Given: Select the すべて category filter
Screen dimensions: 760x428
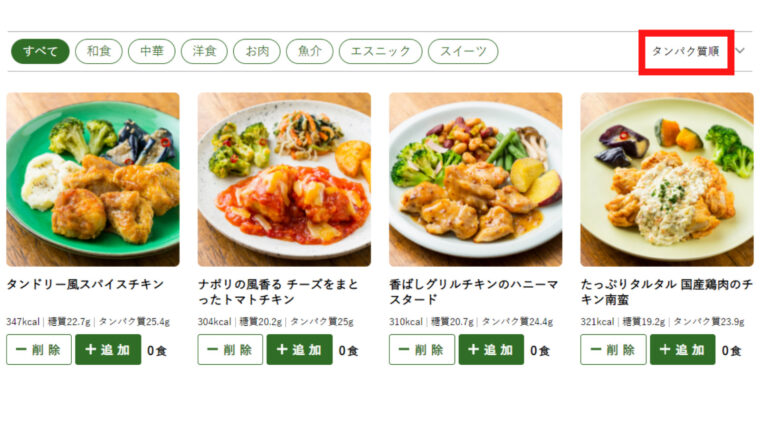Looking at the screenshot, I should pos(40,51).
